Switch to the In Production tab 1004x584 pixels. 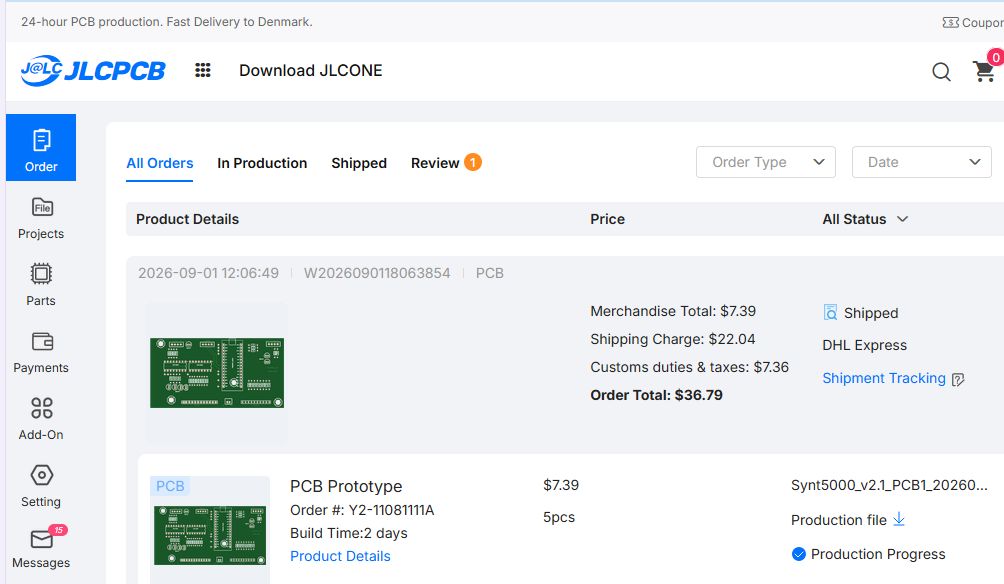262,163
